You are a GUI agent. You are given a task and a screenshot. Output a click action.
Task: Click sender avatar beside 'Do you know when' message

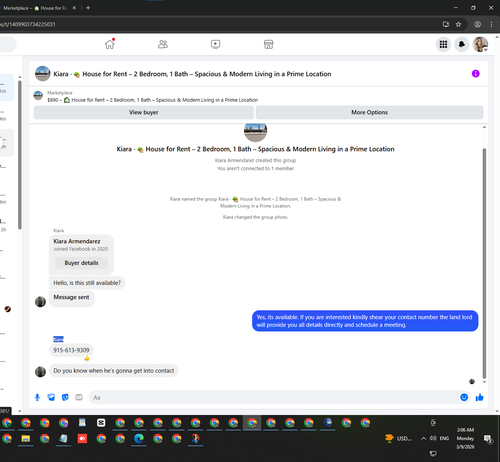pos(40,372)
